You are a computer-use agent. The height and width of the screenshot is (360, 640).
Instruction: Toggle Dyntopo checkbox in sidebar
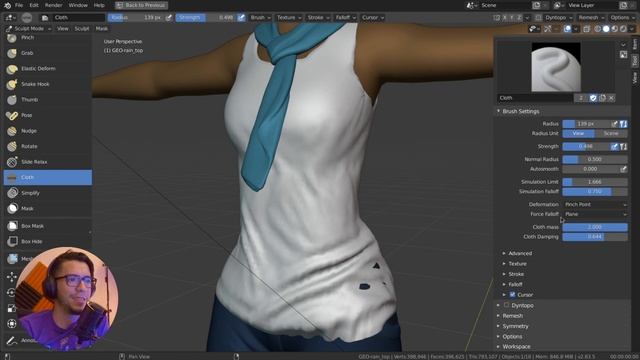pos(507,305)
